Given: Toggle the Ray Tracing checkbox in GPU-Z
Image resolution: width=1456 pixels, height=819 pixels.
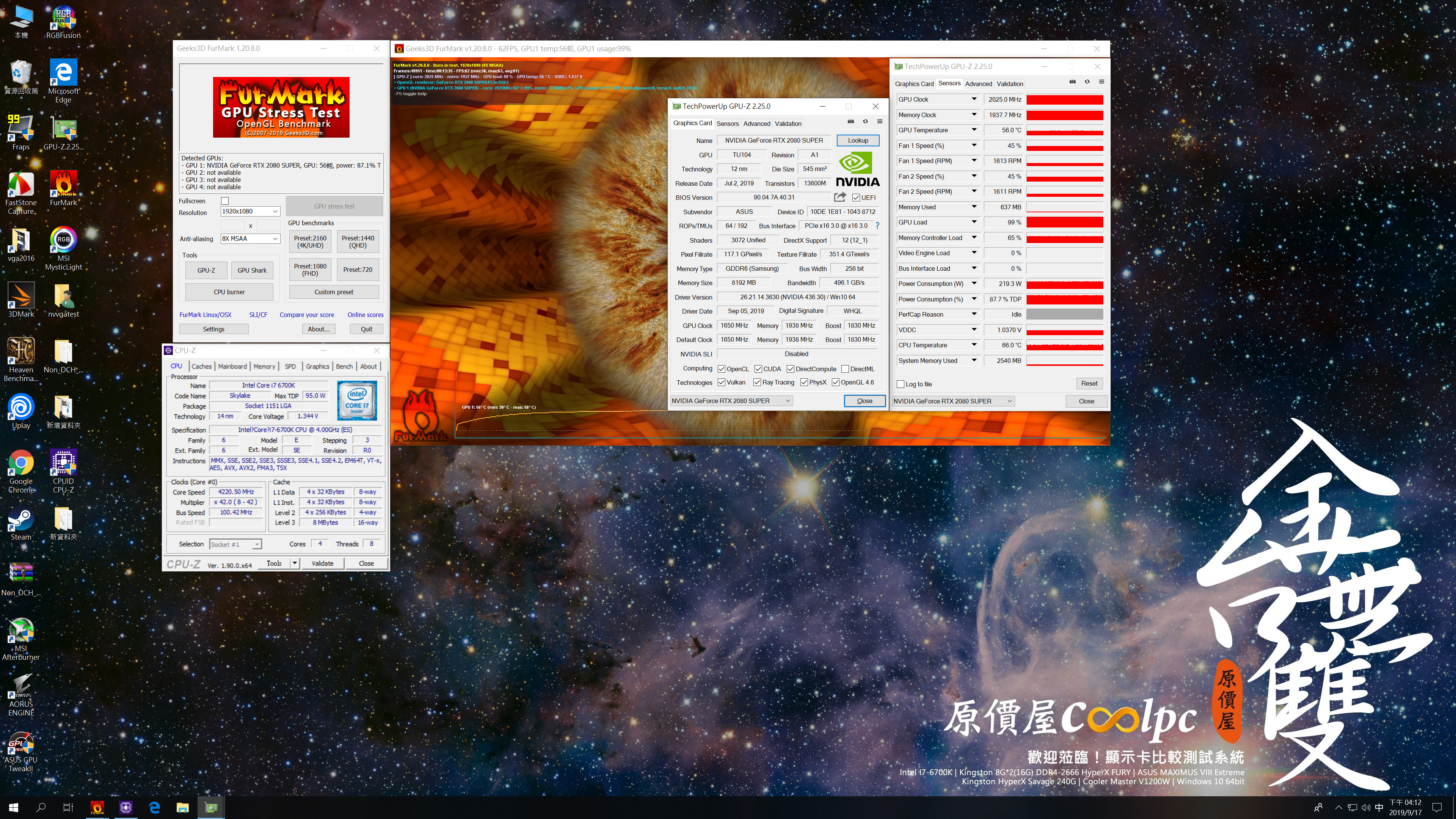Looking at the screenshot, I should coord(758,383).
